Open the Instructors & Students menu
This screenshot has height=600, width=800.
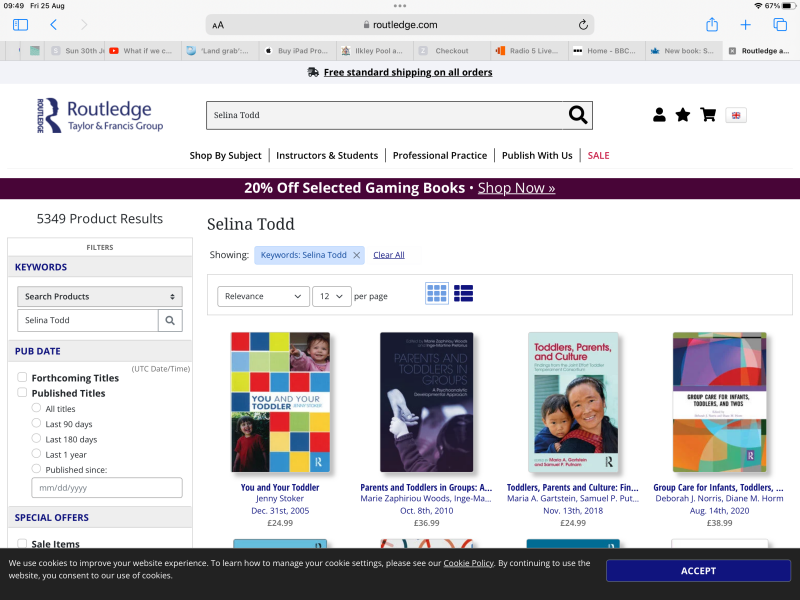(327, 156)
